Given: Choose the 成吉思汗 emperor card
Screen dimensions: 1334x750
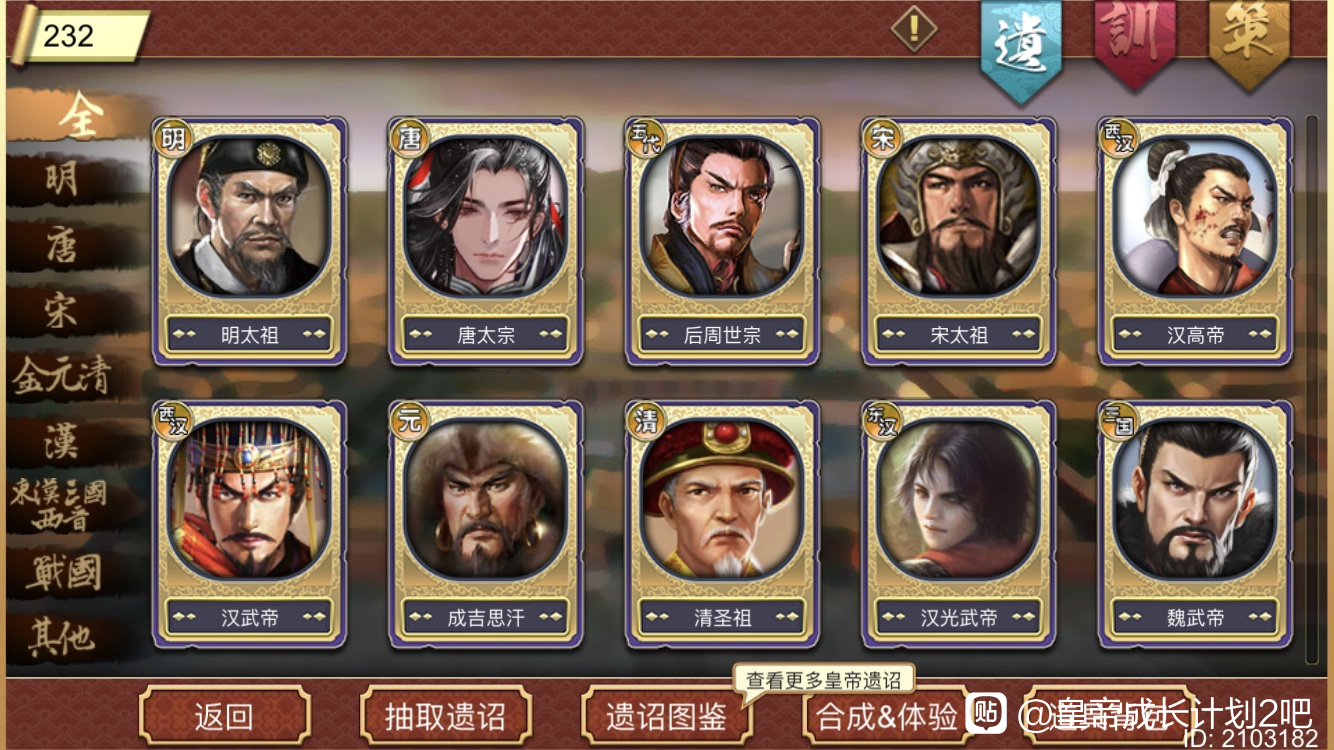Looking at the screenshot, I should (486, 523).
